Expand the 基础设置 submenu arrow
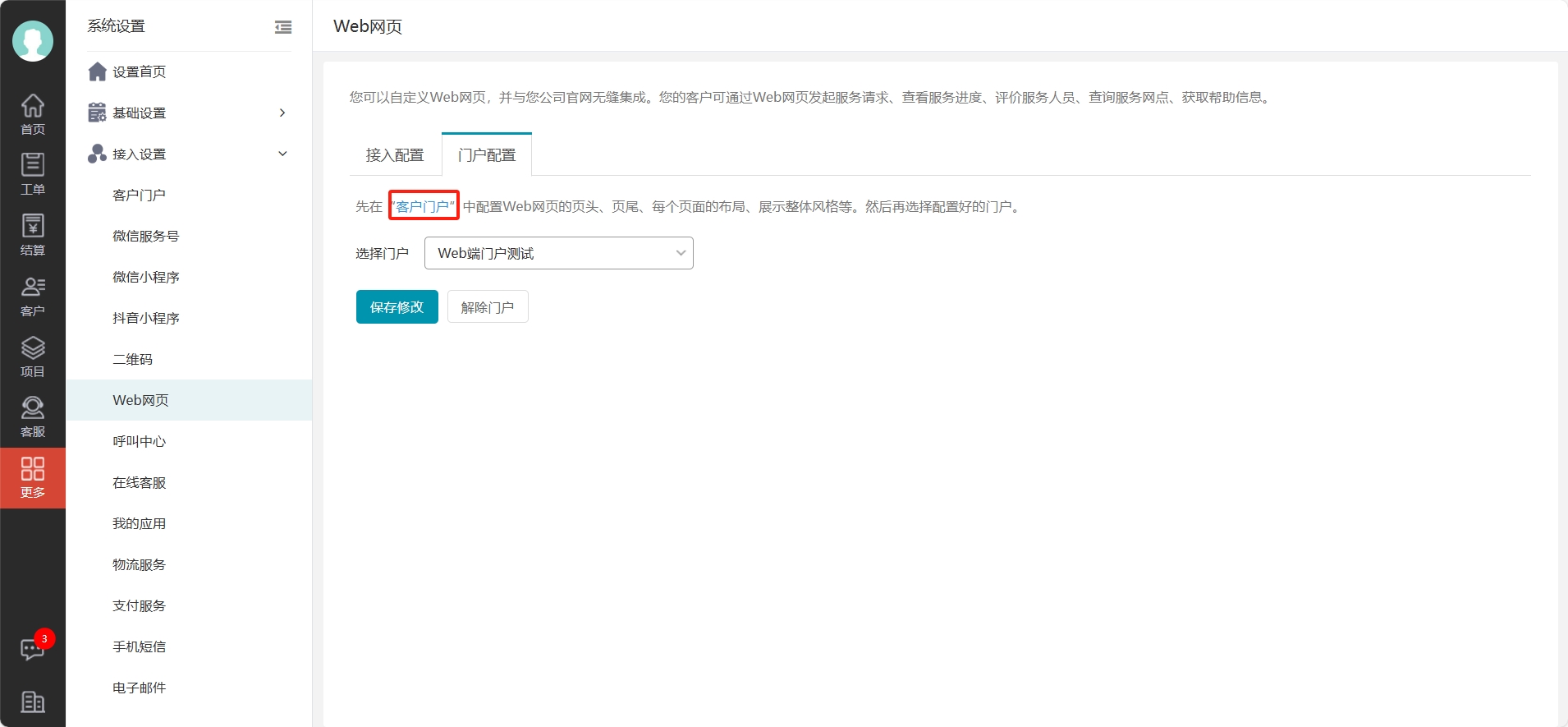The image size is (1568, 727). point(282,113)
